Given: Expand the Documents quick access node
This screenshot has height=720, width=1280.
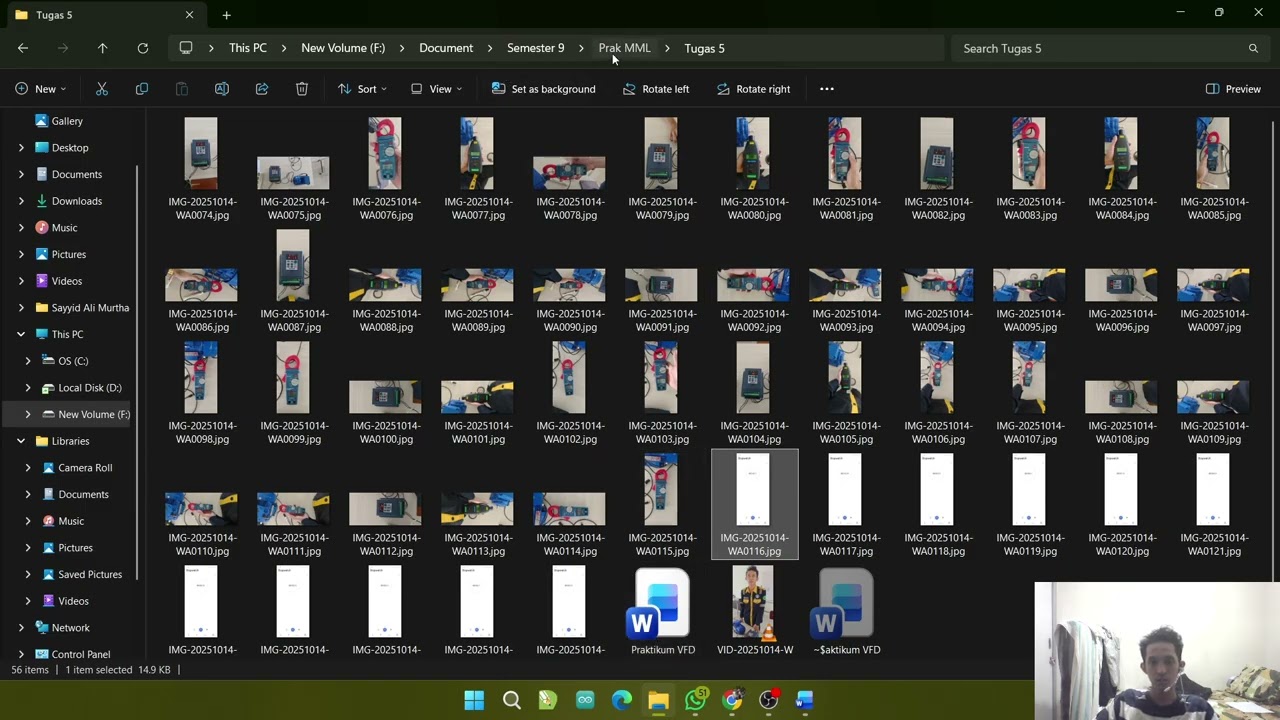Looking at the screenshot, I should click(x=21, y=174).
